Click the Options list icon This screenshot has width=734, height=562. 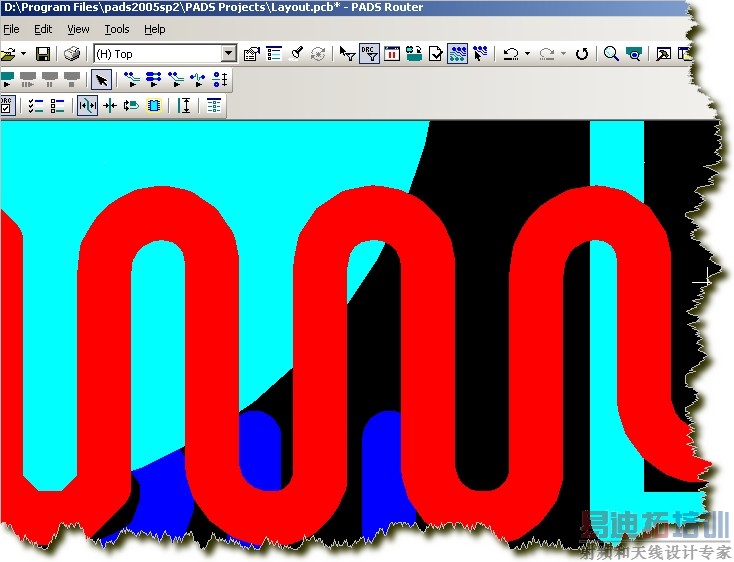click(x=274, y=54)
